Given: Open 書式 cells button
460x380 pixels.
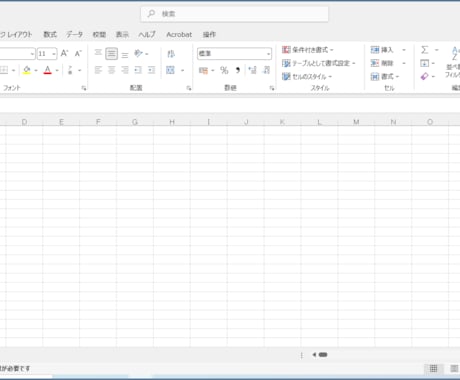Looking at the screenshot, I should [x=385, y=77].
